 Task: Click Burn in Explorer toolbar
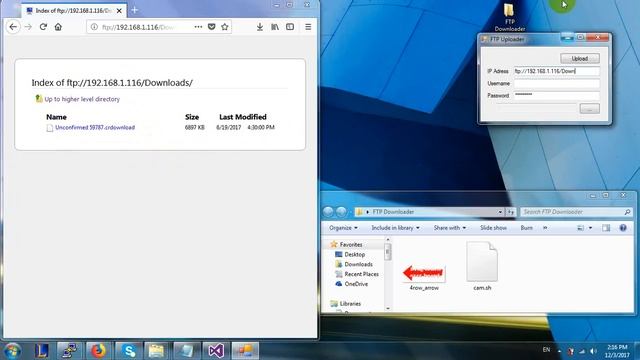point(527,228)
